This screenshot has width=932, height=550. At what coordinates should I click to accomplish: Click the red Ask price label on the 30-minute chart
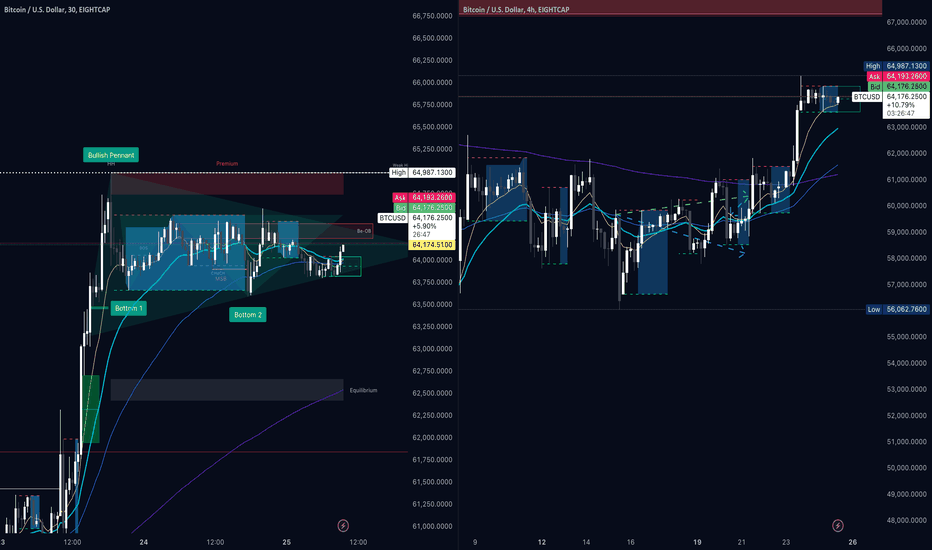coord(424,197)
